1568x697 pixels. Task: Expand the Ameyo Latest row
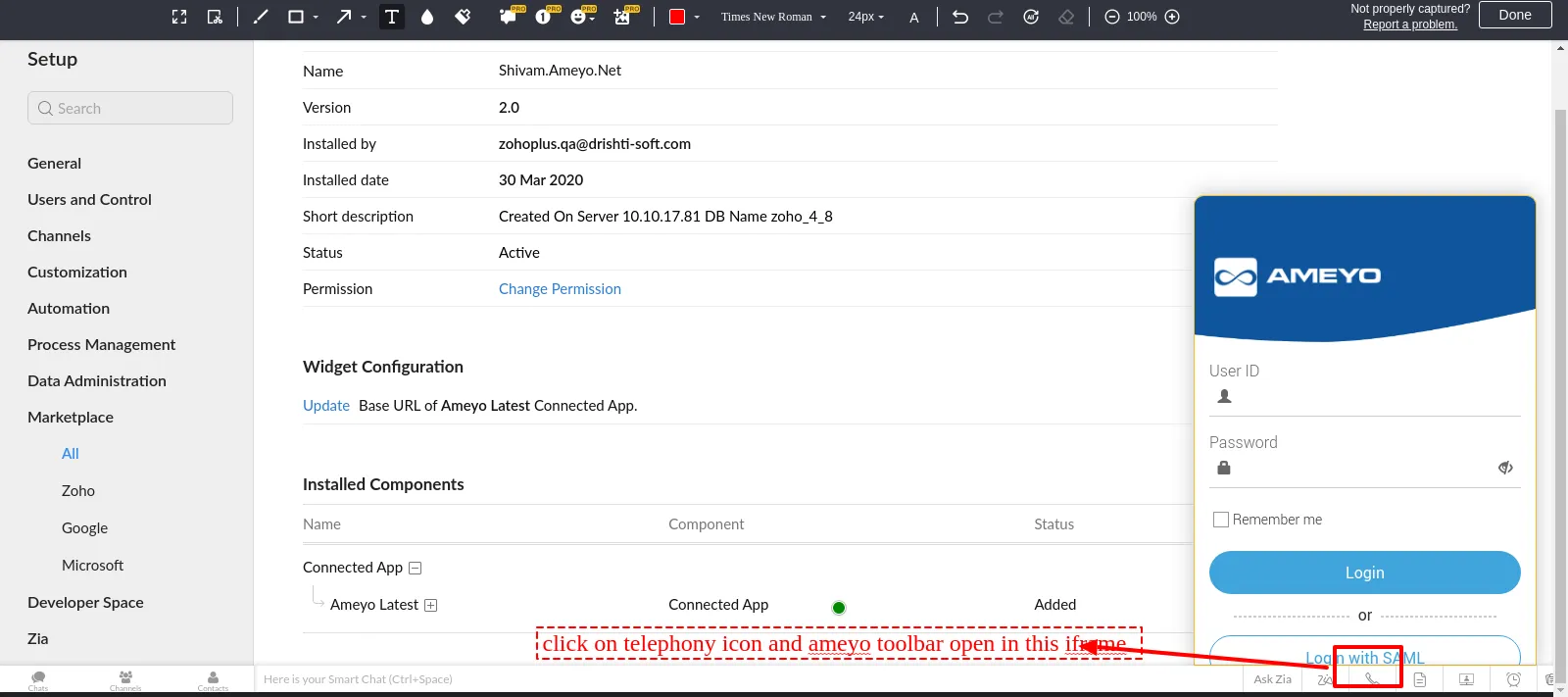point(430,606)
